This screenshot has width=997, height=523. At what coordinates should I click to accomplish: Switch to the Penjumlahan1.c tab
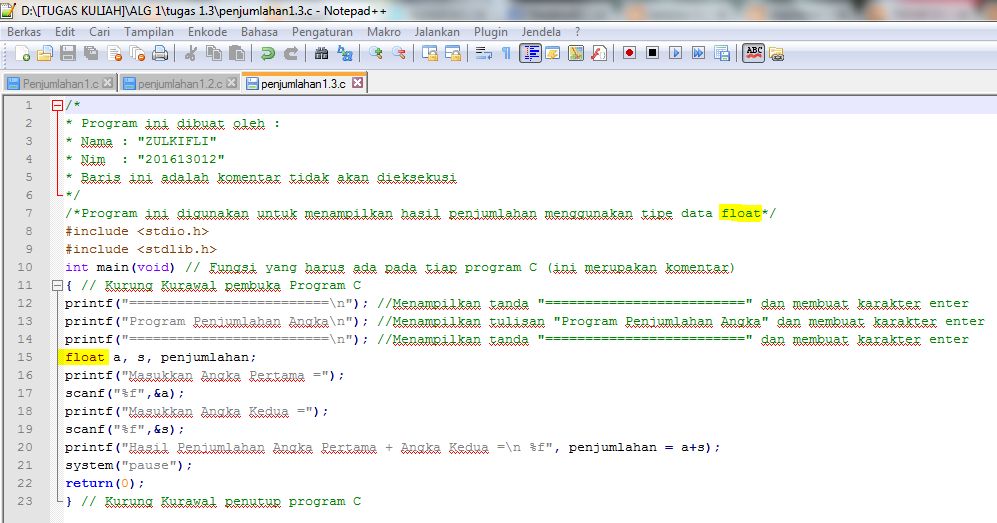(60, 83)
